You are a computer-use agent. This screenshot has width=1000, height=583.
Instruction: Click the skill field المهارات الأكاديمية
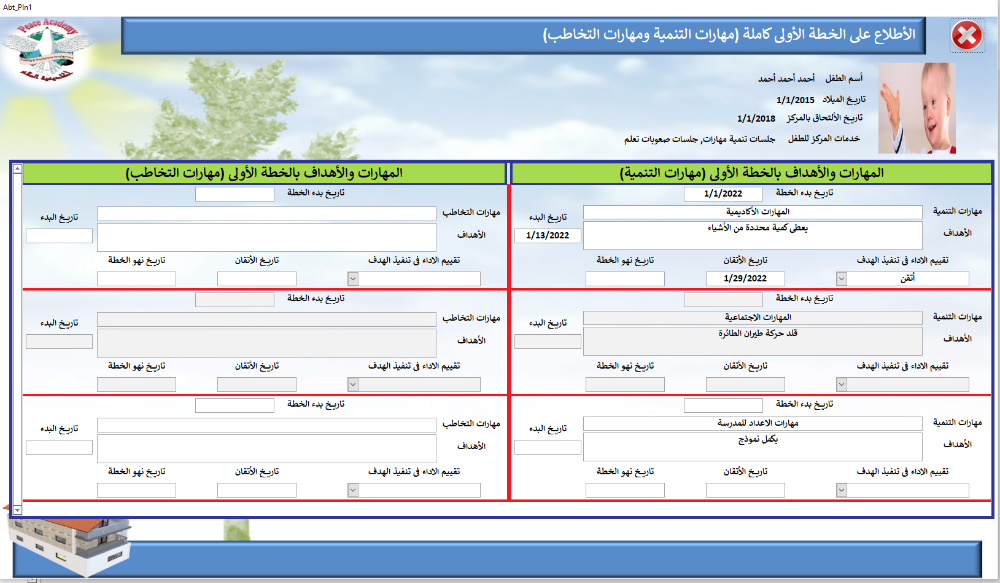753,212
